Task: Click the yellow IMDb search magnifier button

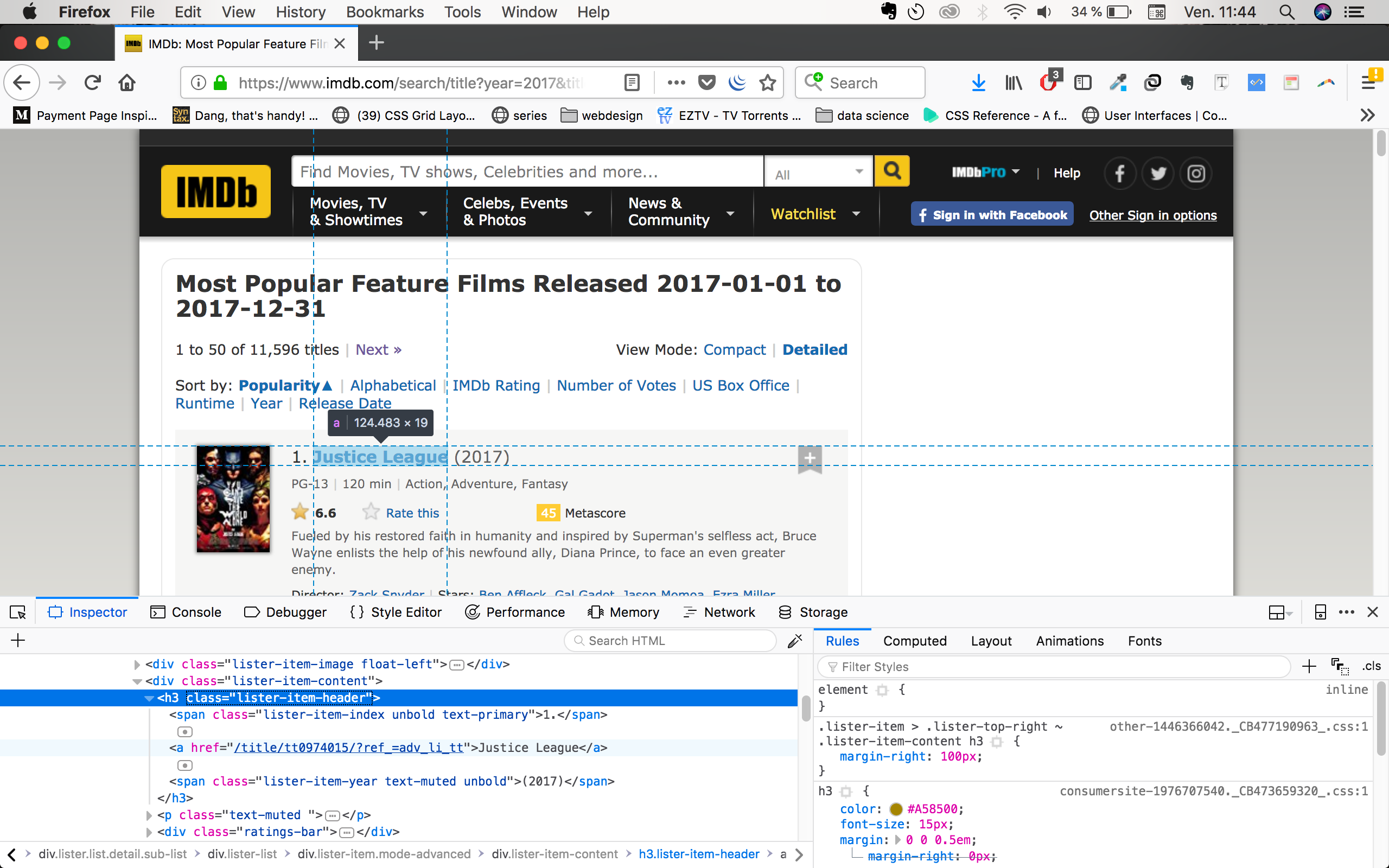Action: [x=891, y=170]
